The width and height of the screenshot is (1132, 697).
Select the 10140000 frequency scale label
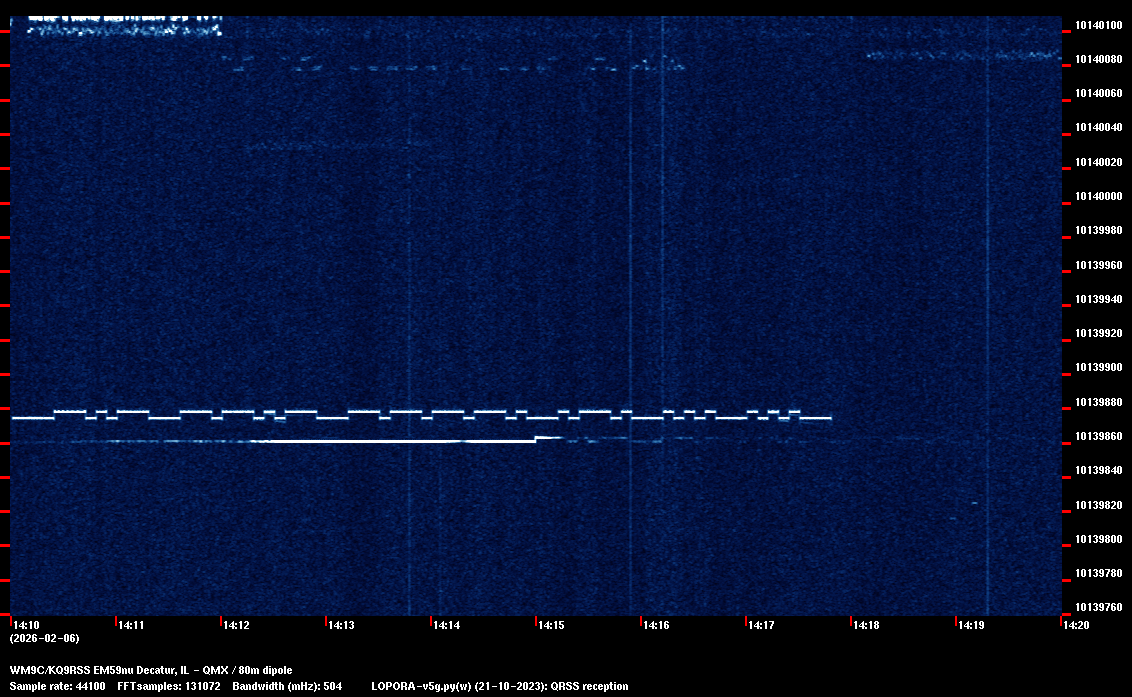(1097, 196)
